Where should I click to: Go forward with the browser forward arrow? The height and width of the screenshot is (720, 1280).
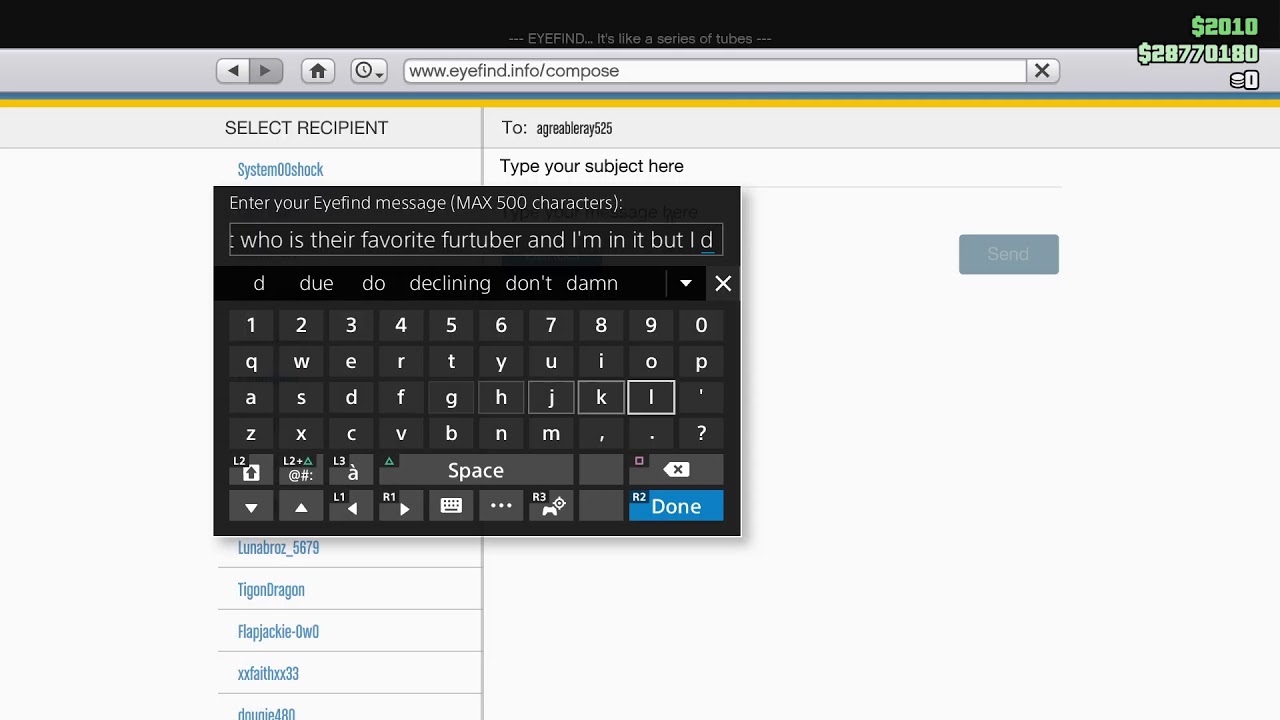[266, 71]
